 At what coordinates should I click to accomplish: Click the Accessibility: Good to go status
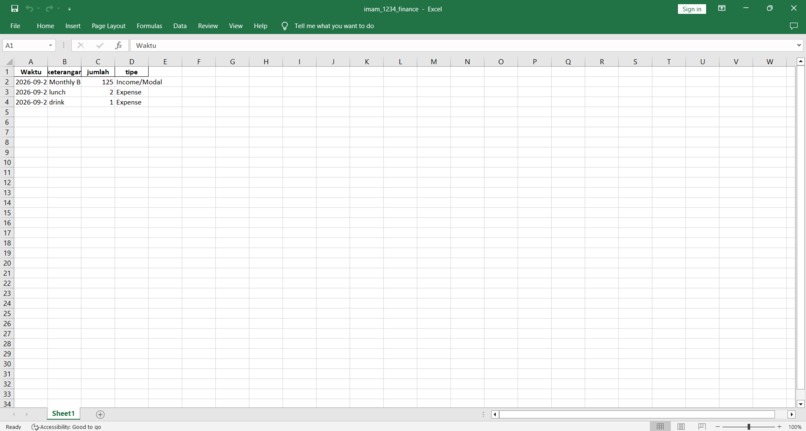tap(70, 427)
